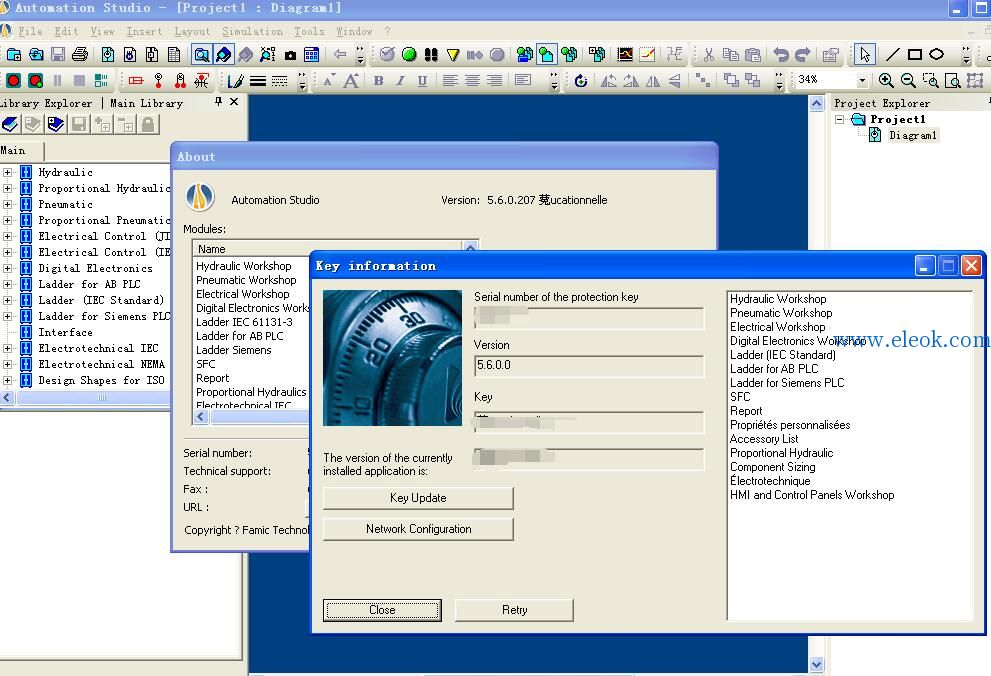This screenshot has height=676, width=991.
Task: Open the Tools menu
Action: pos(309,31)
